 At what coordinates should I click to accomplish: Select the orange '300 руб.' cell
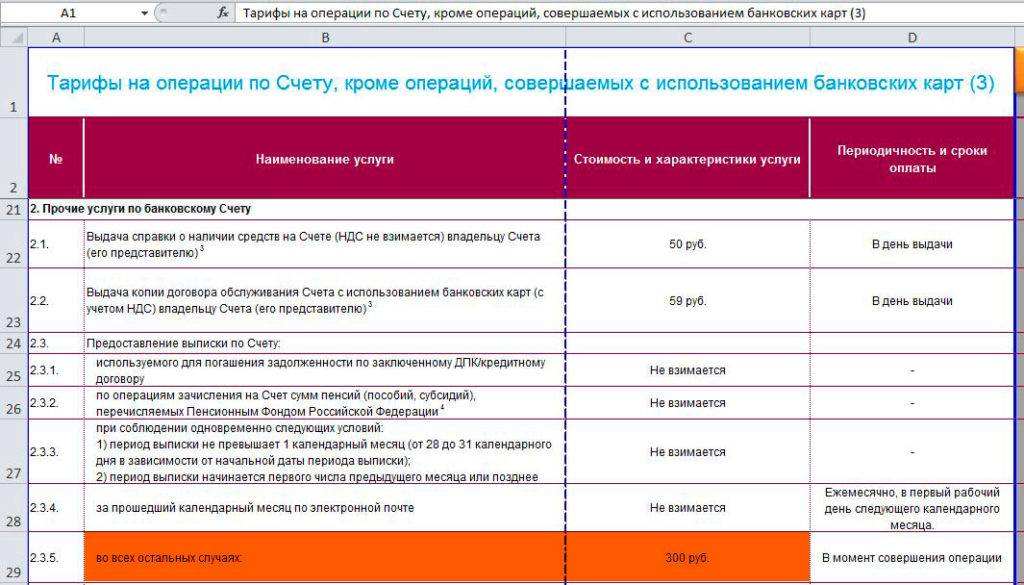687,557
